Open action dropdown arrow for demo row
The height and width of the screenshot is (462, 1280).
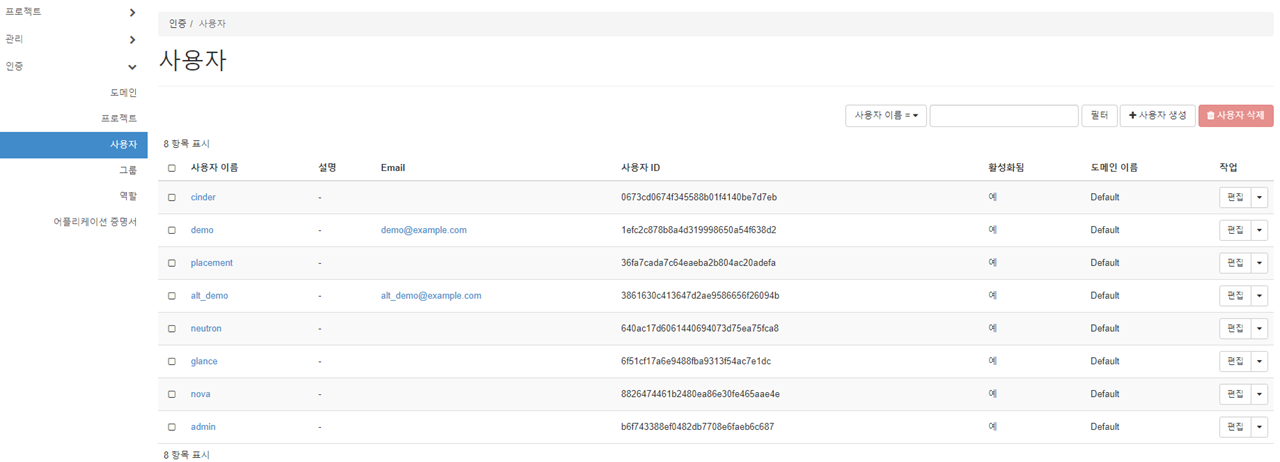[1259, 230]
